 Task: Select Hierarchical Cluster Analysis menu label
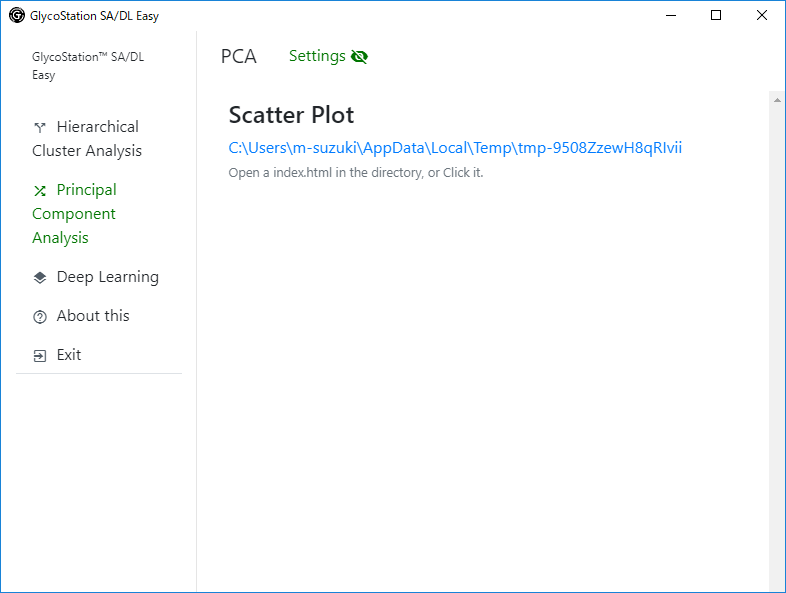point(87,139)
